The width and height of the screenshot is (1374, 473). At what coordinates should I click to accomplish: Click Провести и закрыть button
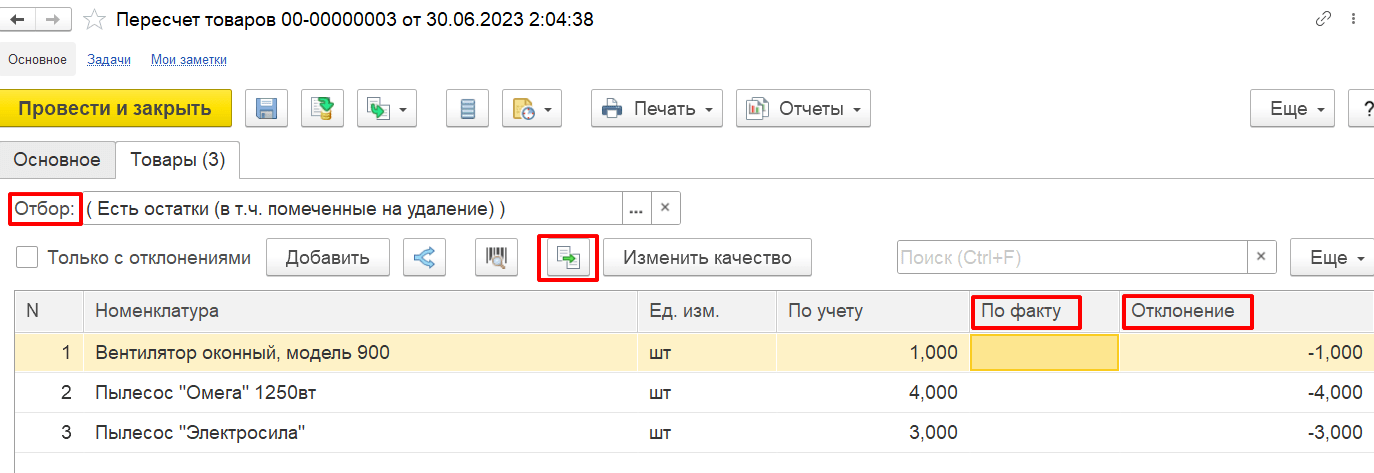115,109
